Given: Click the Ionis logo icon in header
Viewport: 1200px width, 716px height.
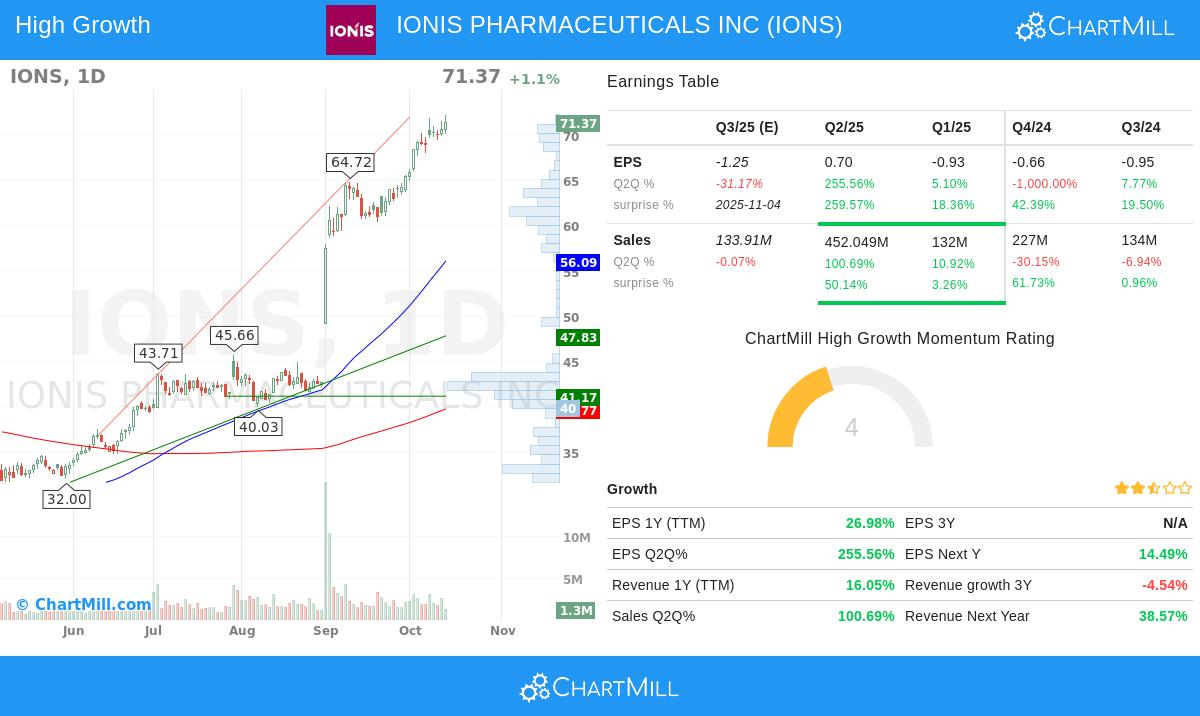Looking at the screenshot, I should pos(351,30).
